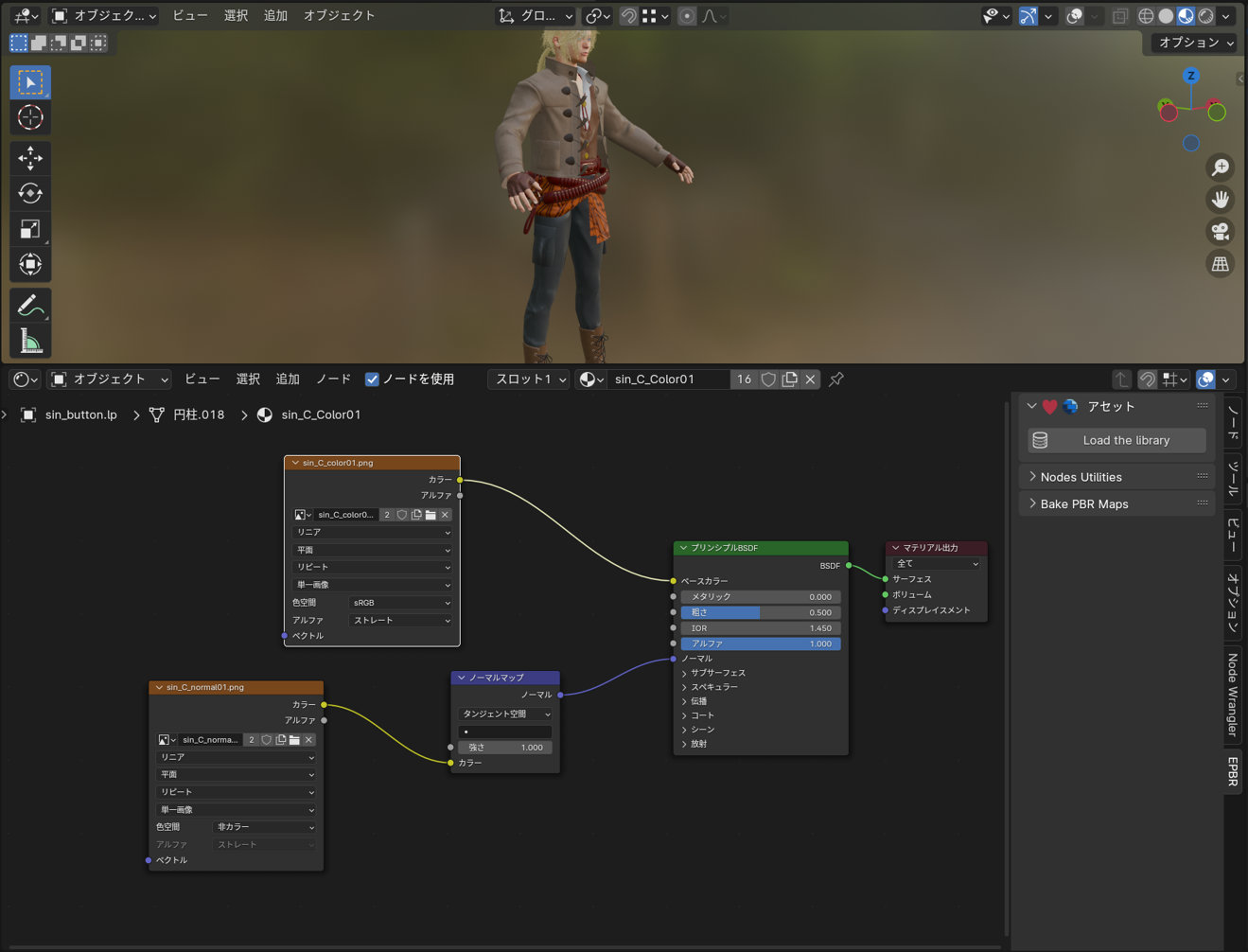Activate the Measure tool
The height and width of the screenshot is (952, 1248).
tap(30, 341)
